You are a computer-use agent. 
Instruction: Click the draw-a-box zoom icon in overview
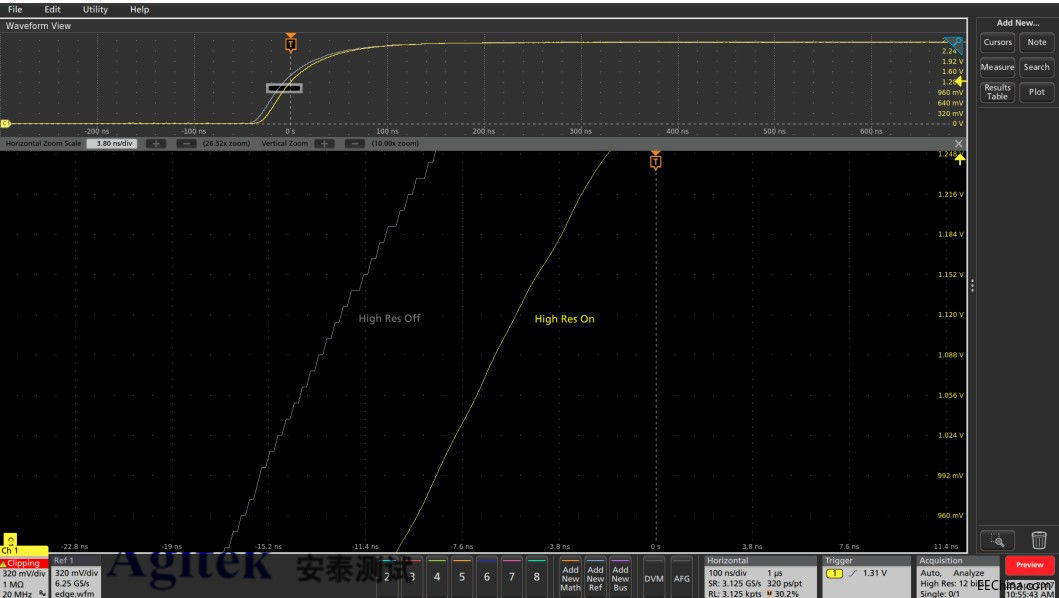[x=953, y=43]
